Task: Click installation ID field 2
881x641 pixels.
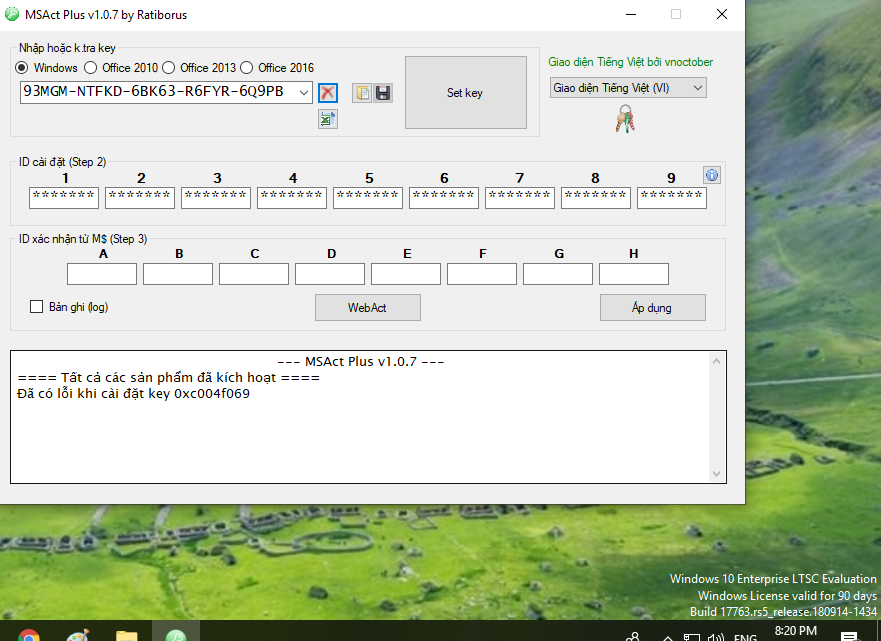Action: coord(140,198)
